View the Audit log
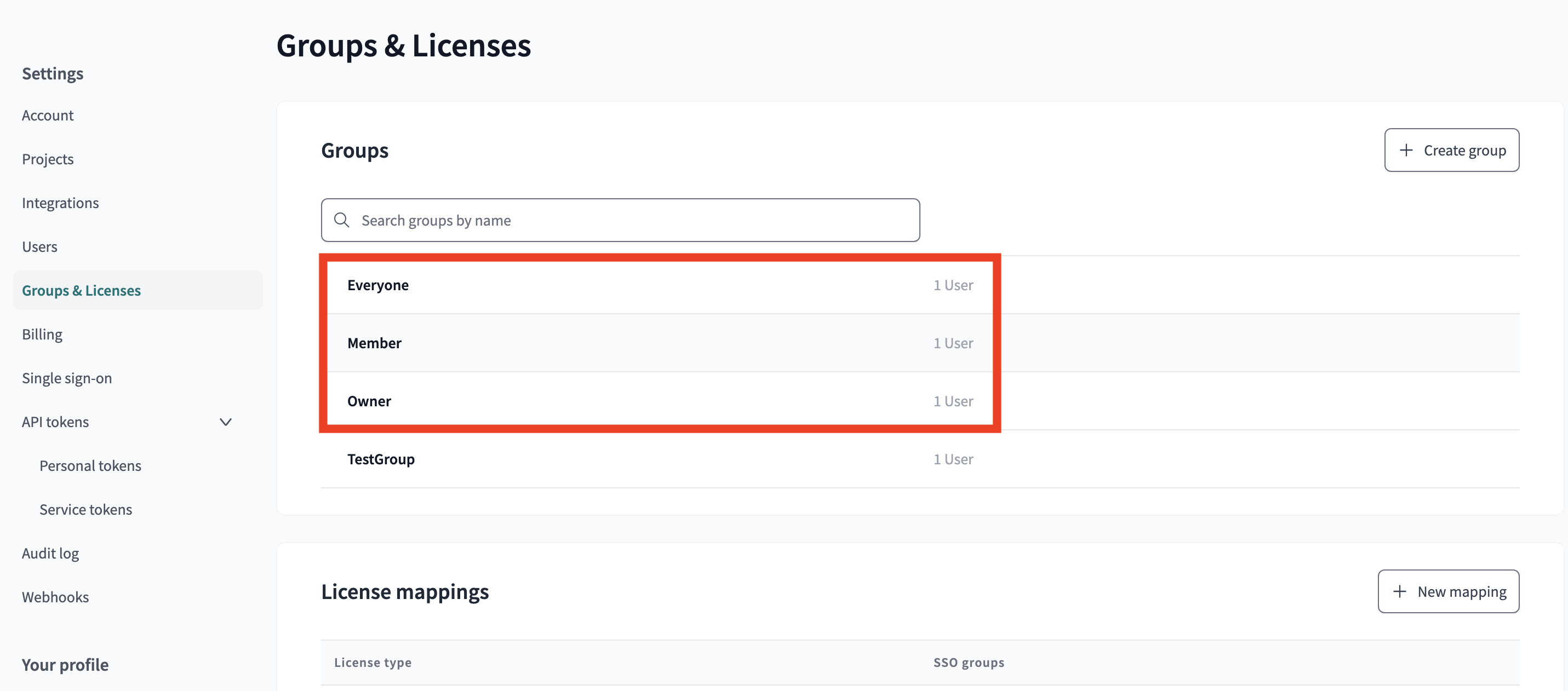1568x691 pixels. click(x=50, y=552)
